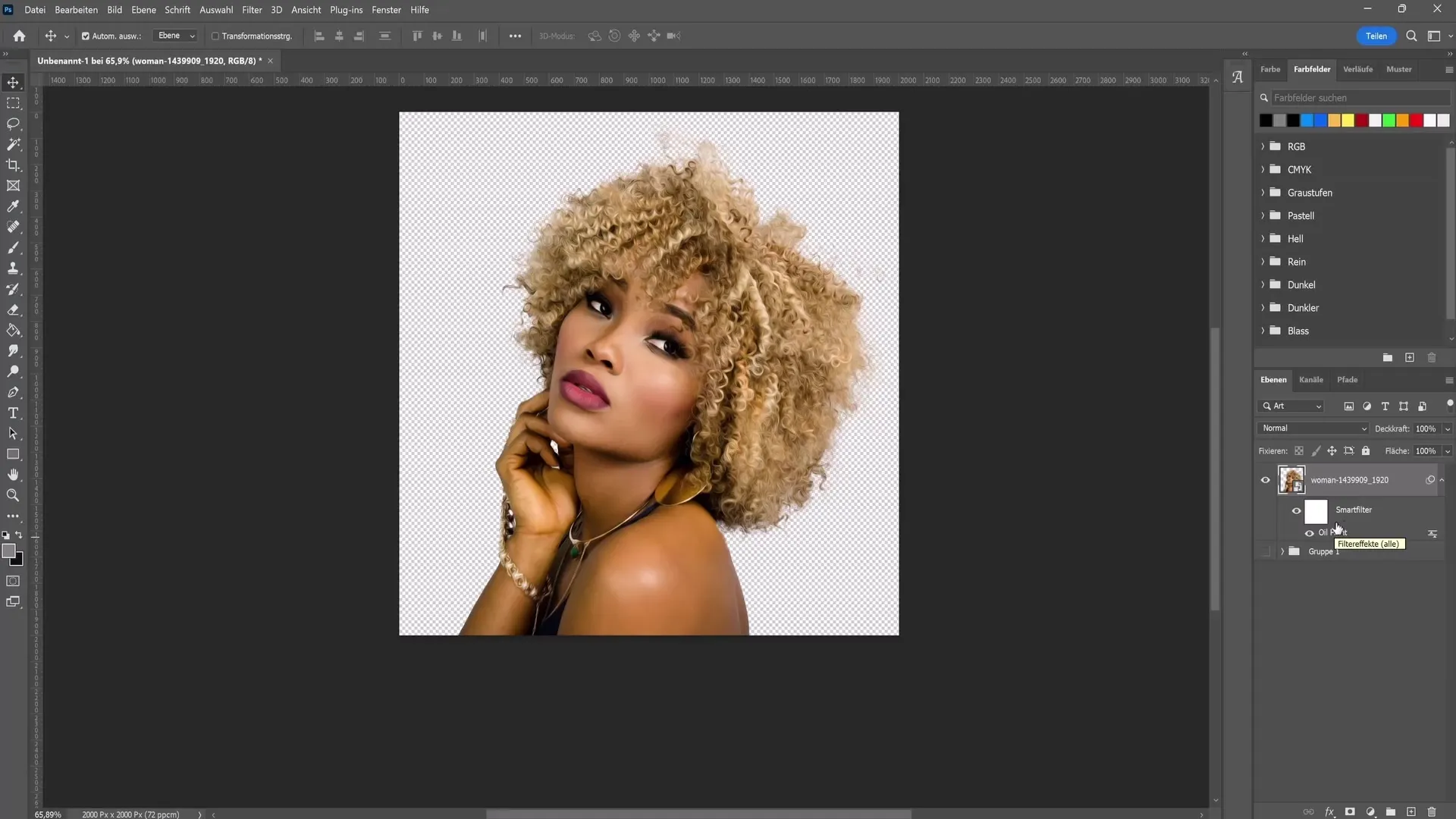The image size is (1456, 819).
Task: Switch to the Kanäle tab
Action: 1311,379
